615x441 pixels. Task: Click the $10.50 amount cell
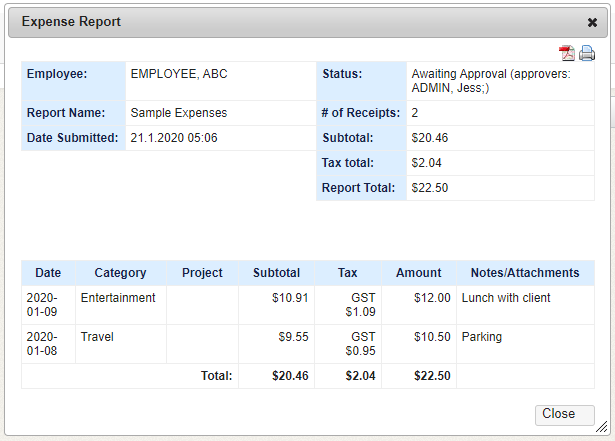[x=431, y=337]
